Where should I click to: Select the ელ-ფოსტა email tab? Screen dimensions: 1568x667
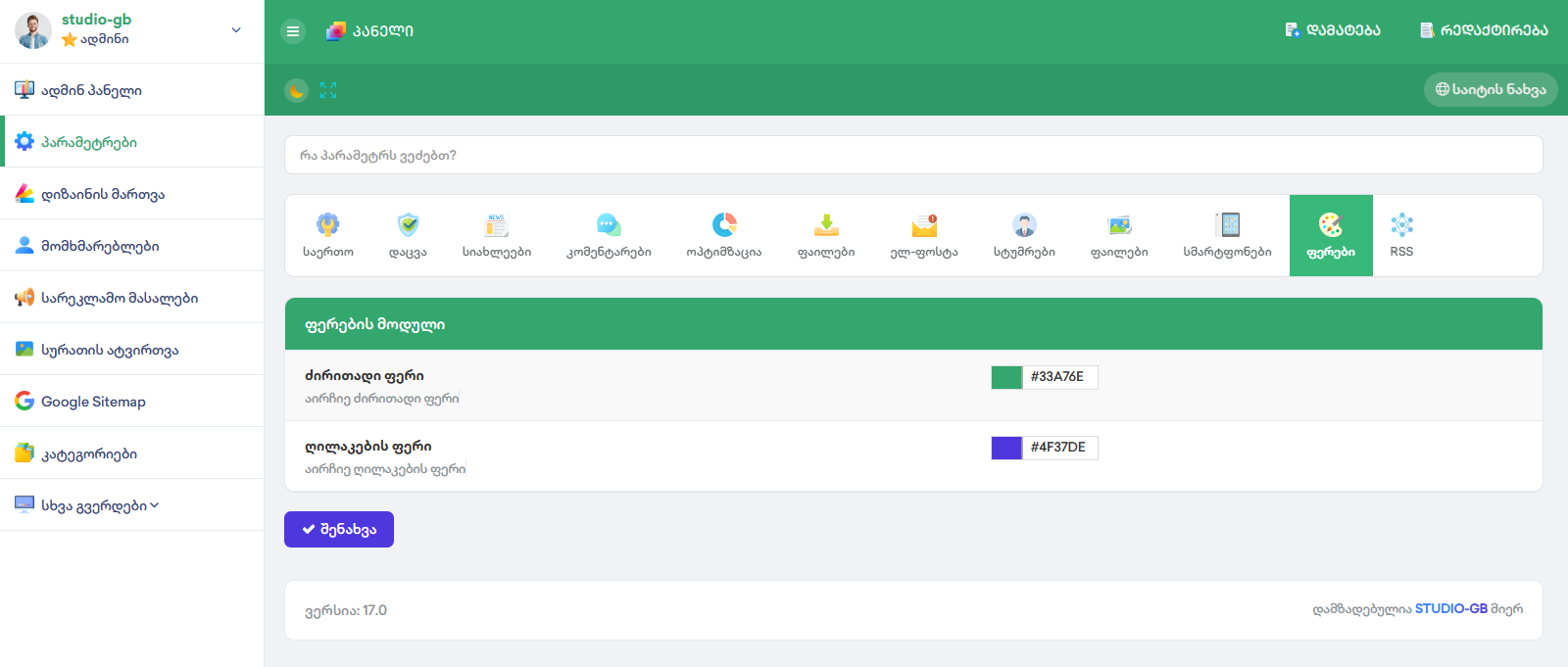923,236
